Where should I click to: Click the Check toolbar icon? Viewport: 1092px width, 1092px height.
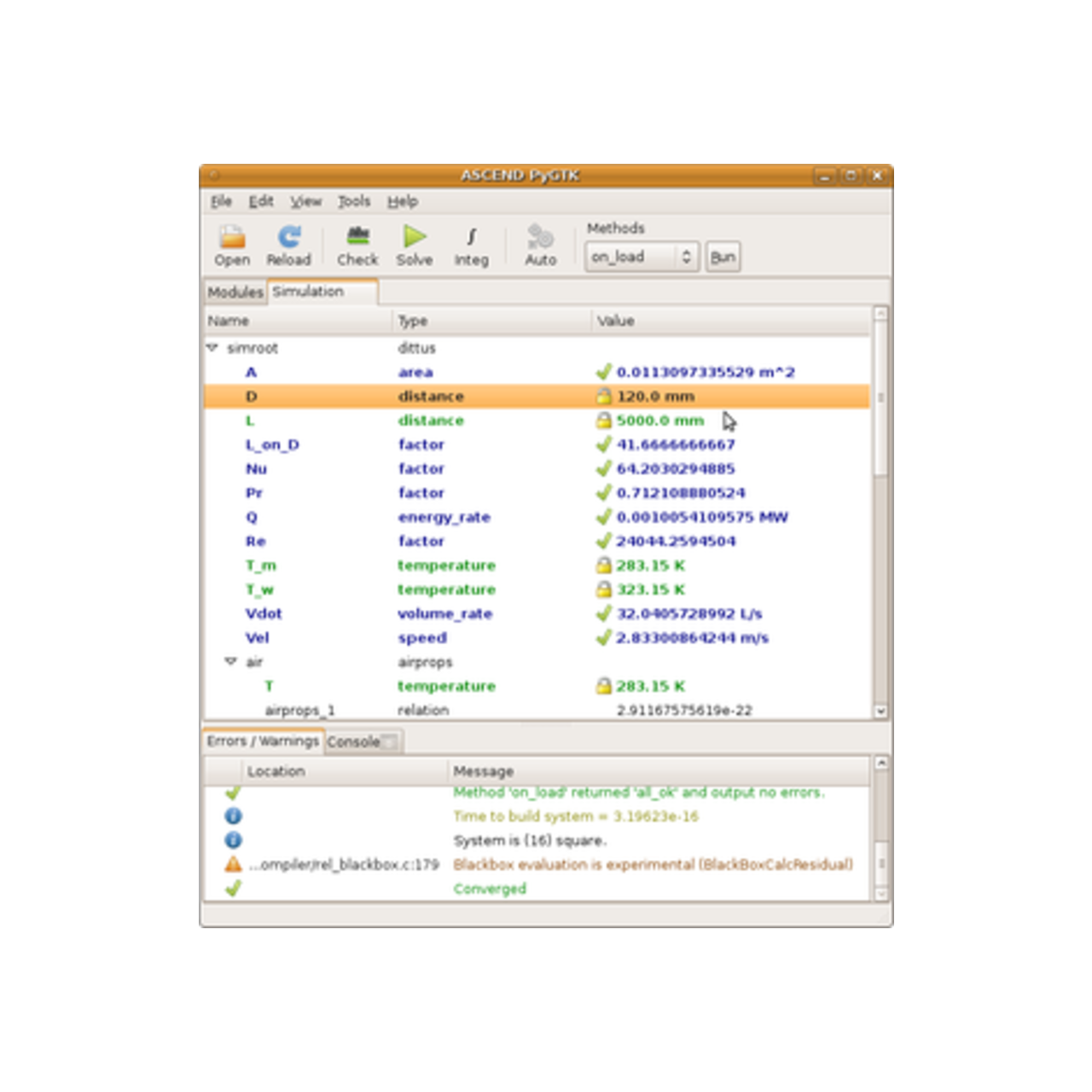(357, 238)
